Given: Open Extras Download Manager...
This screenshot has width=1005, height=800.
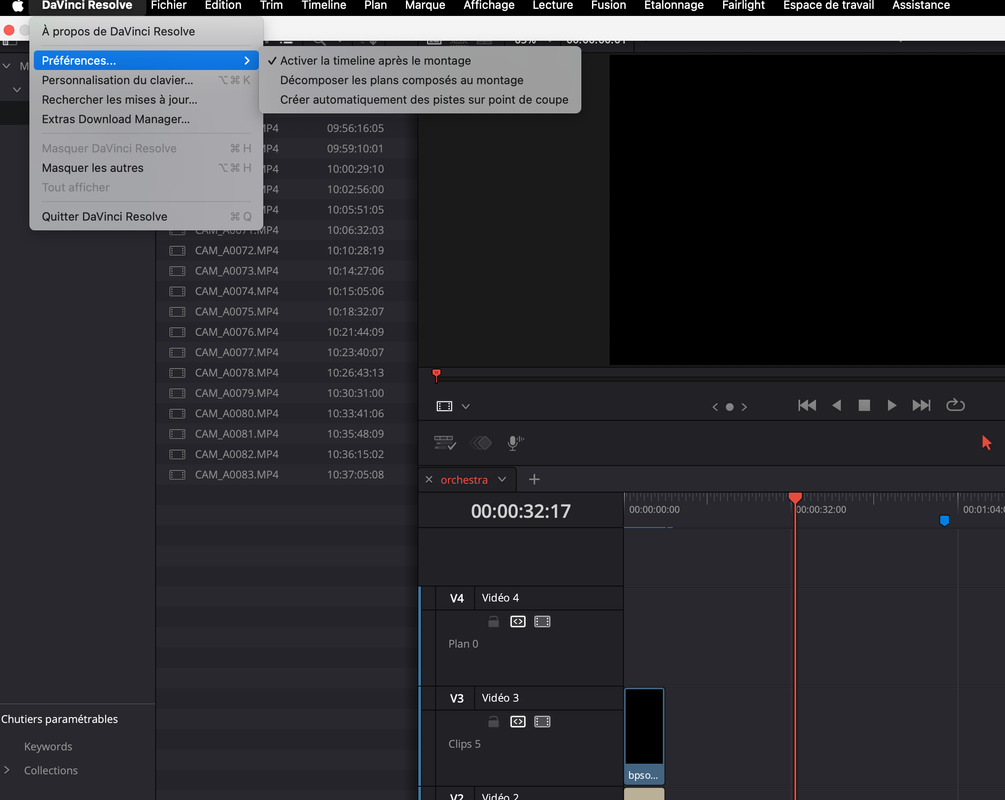Looking at the screenshot, I should click(x=146, y=119).
